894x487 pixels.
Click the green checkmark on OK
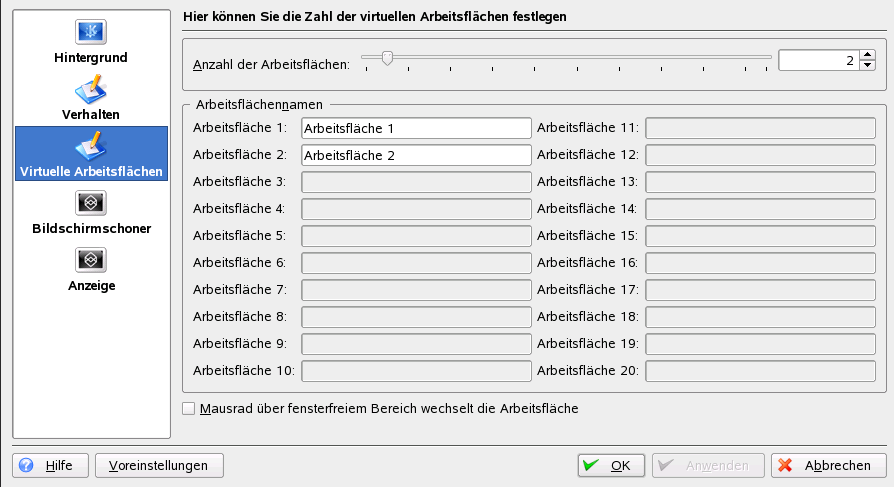[591, 465]
